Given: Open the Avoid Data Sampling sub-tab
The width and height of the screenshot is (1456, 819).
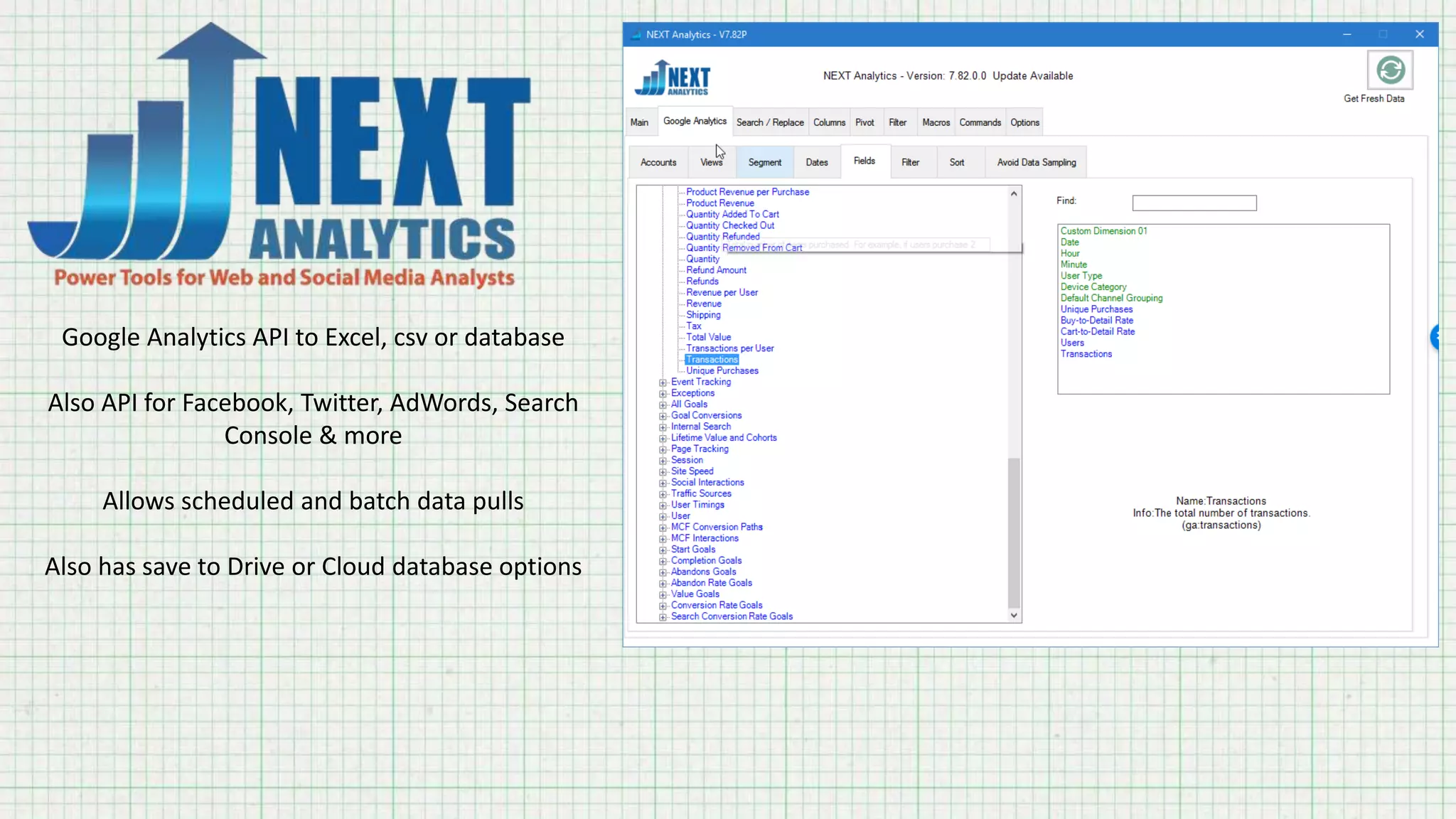Looking at the screenshot, I should [x=1037, y=162].
